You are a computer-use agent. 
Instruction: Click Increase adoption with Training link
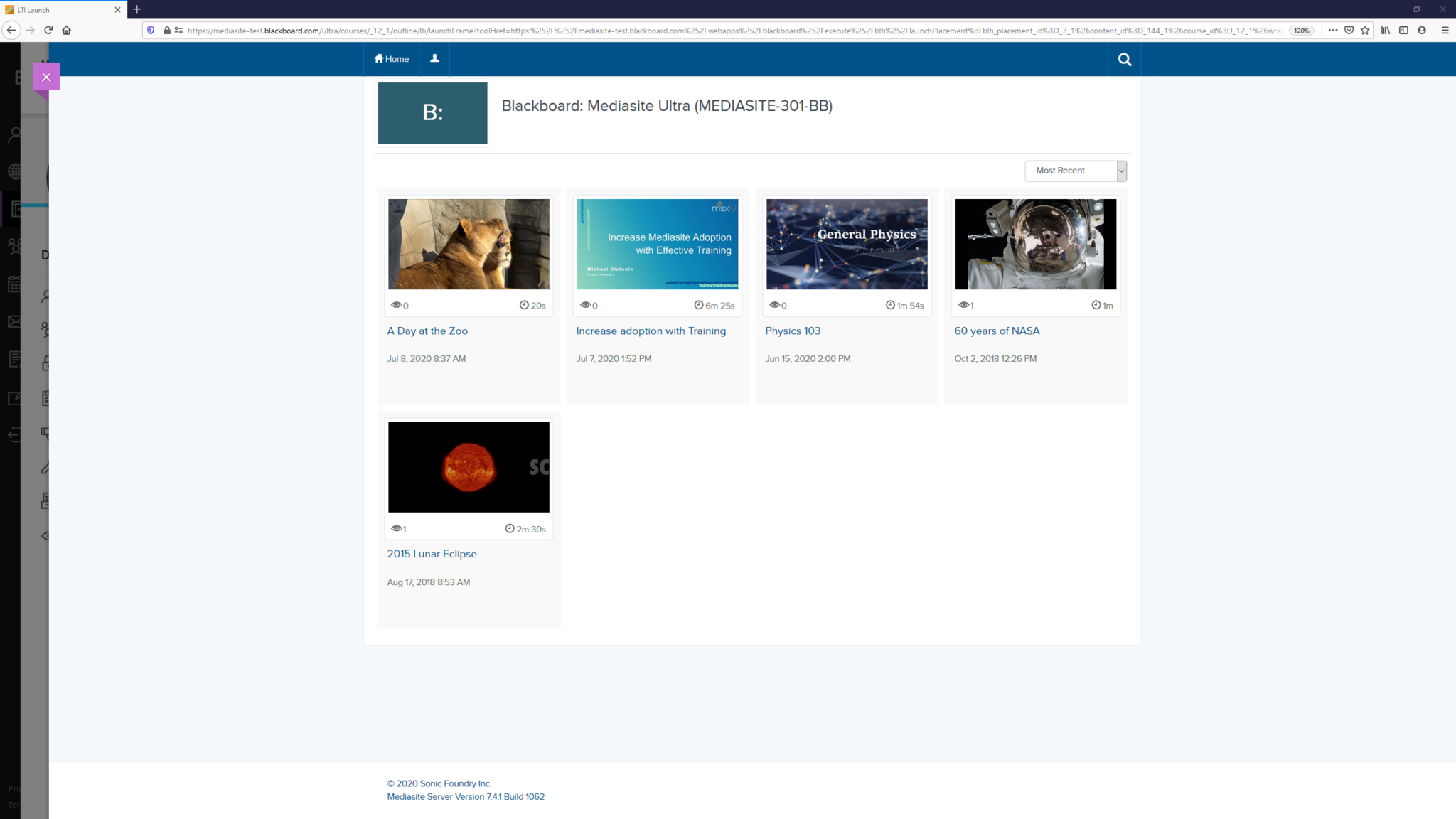pyautogui.click(x=651, y=331)
